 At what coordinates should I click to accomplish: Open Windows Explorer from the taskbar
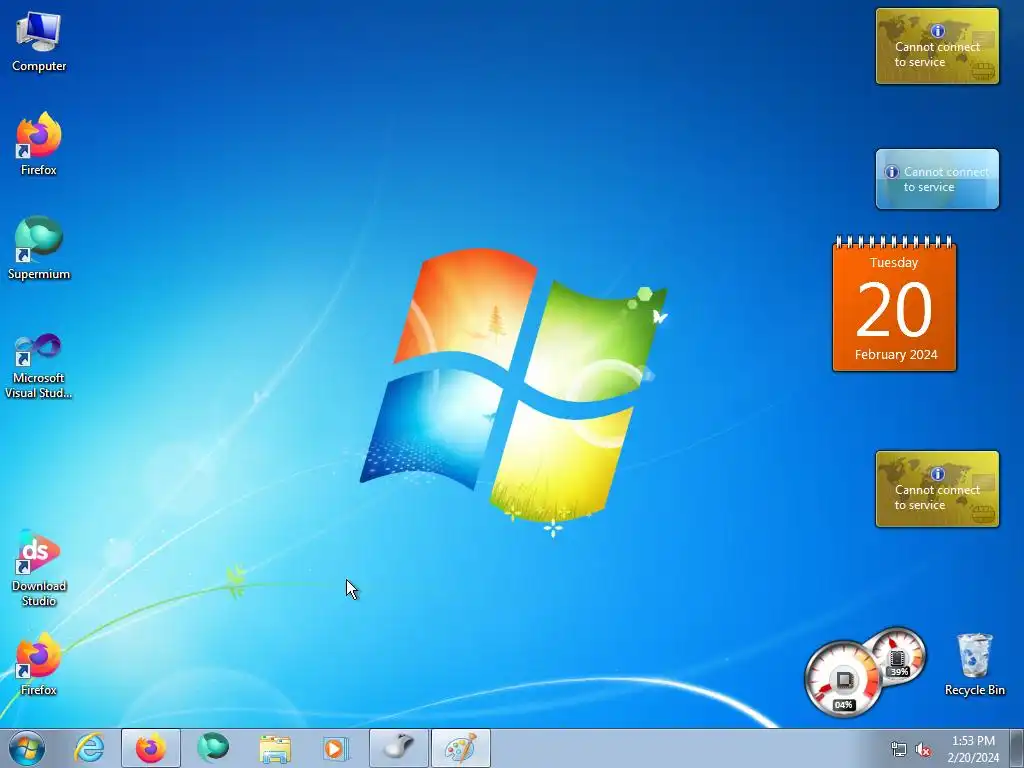click(275, 748)
